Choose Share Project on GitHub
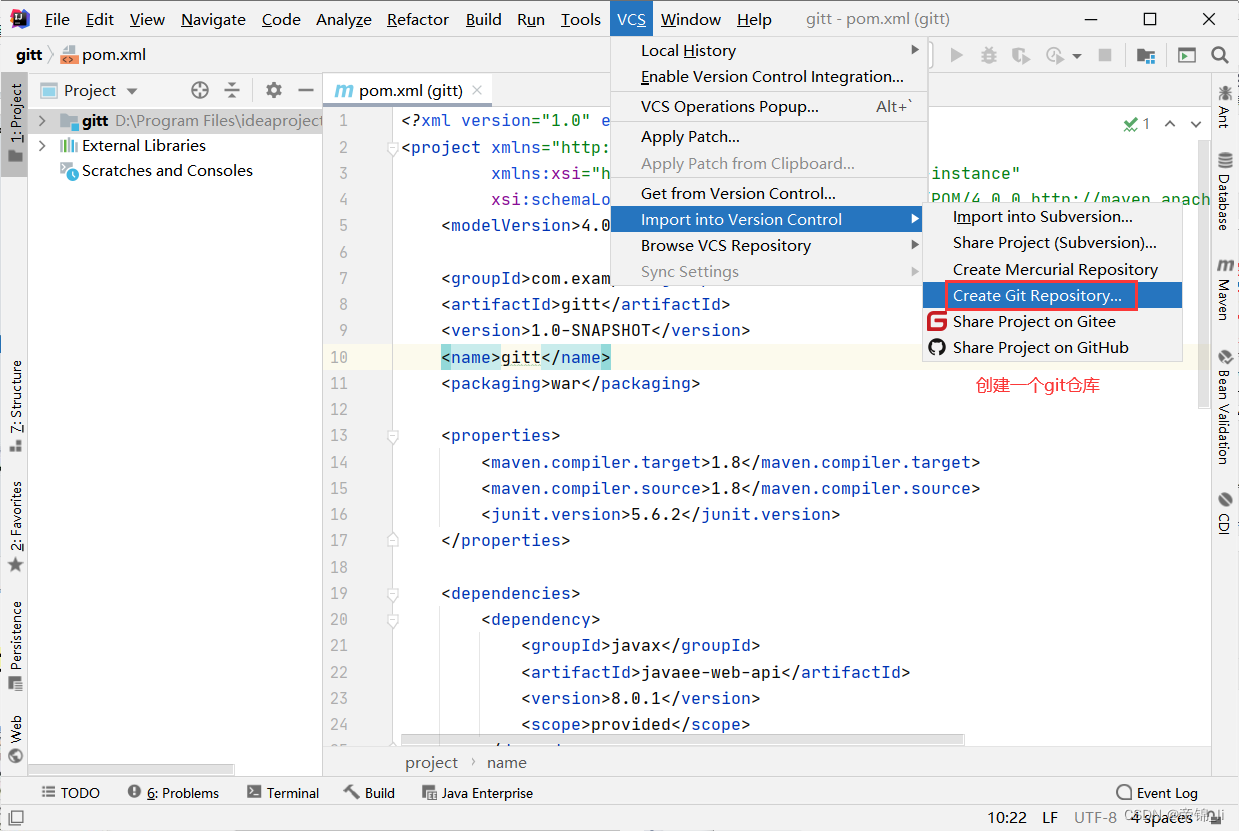Image resolution: width=1239 pixels, height=831 pixels. pyautogui.click(x=1052, y=348)
